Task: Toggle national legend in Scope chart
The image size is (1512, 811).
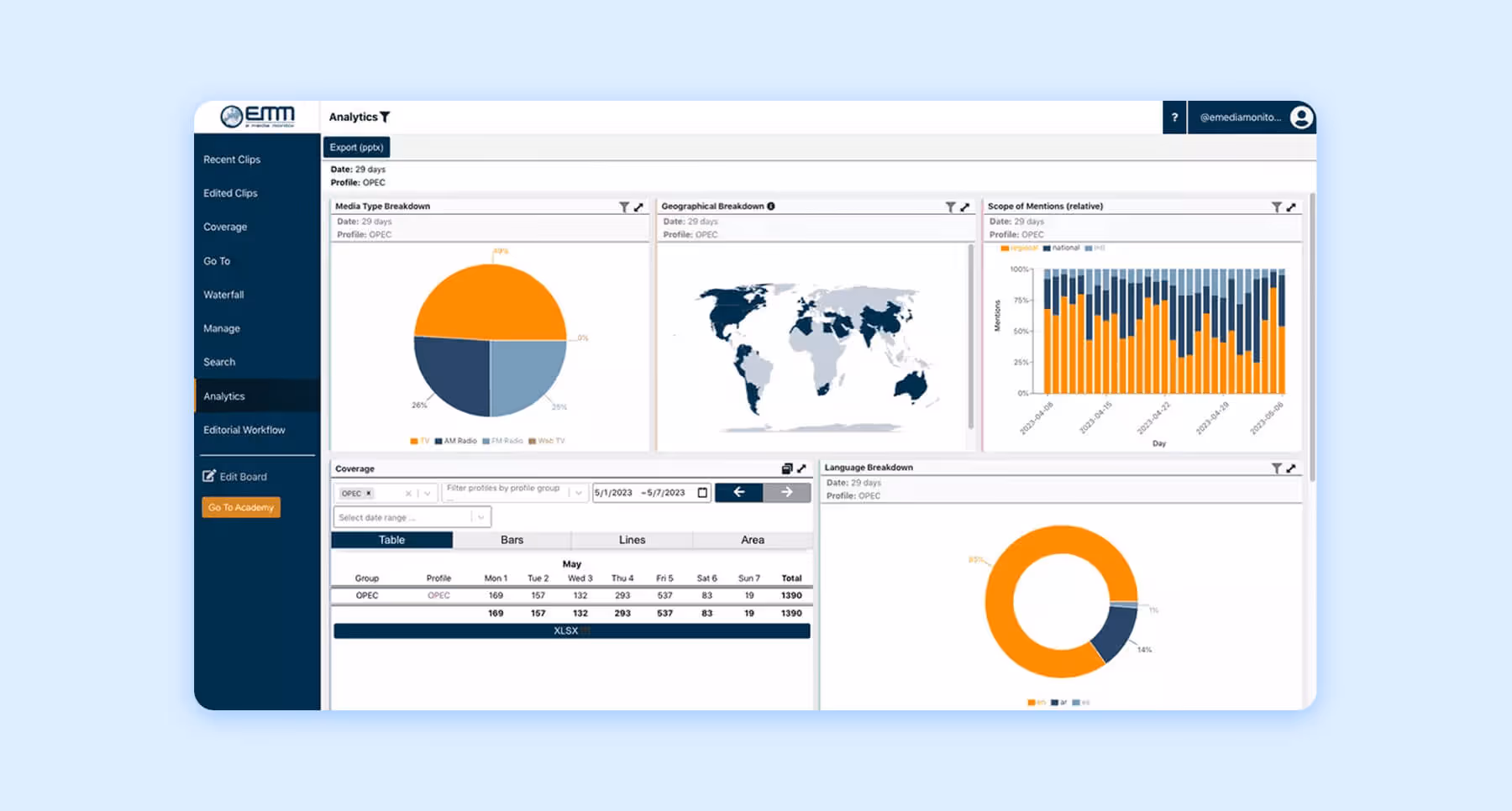Action: 1061,248
